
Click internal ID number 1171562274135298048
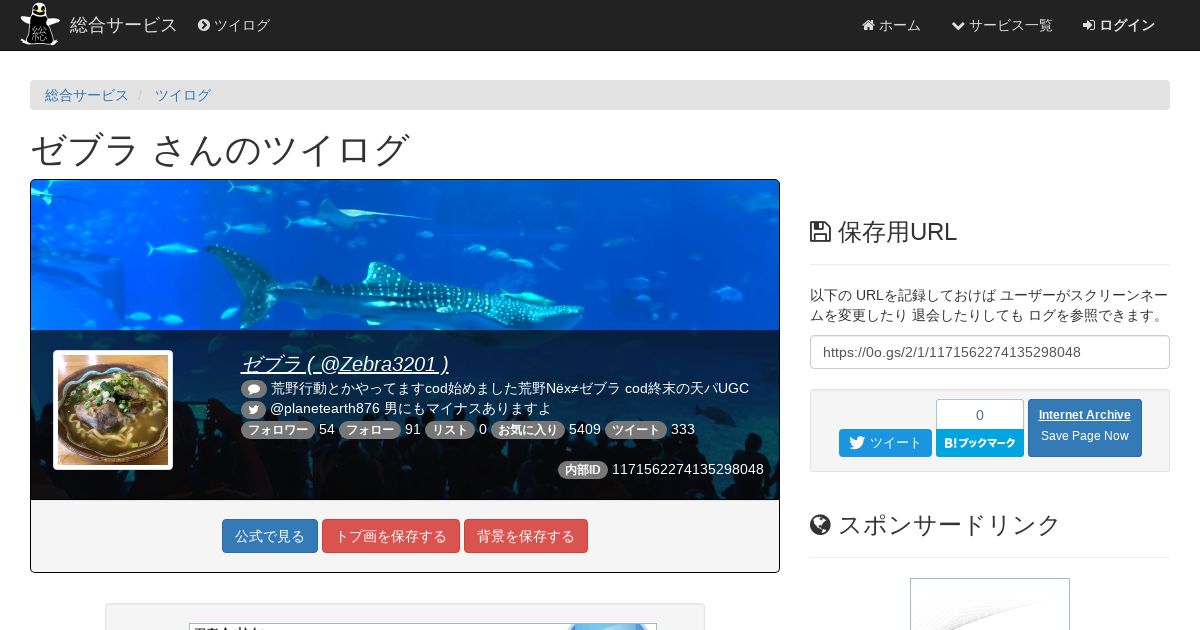pos(688,469)
